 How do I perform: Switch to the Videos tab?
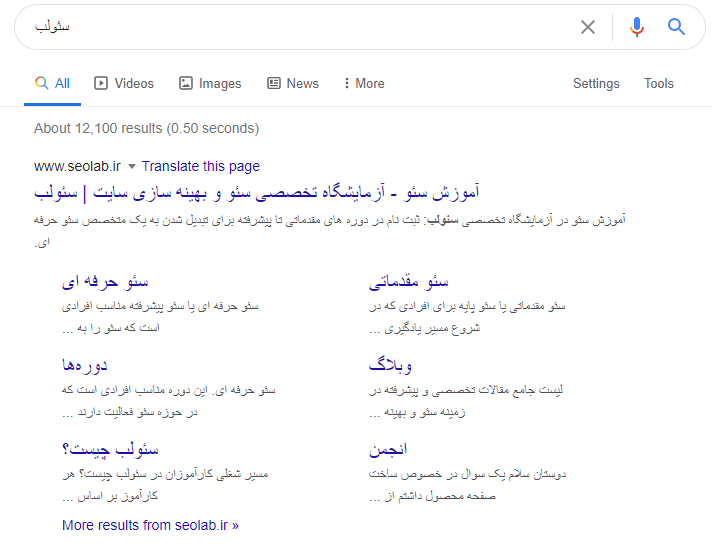point(124,84)
